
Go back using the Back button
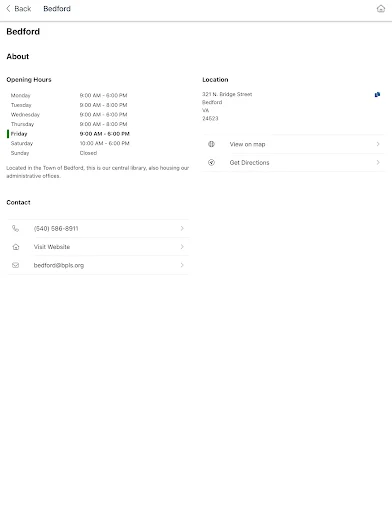coord(19,9)
